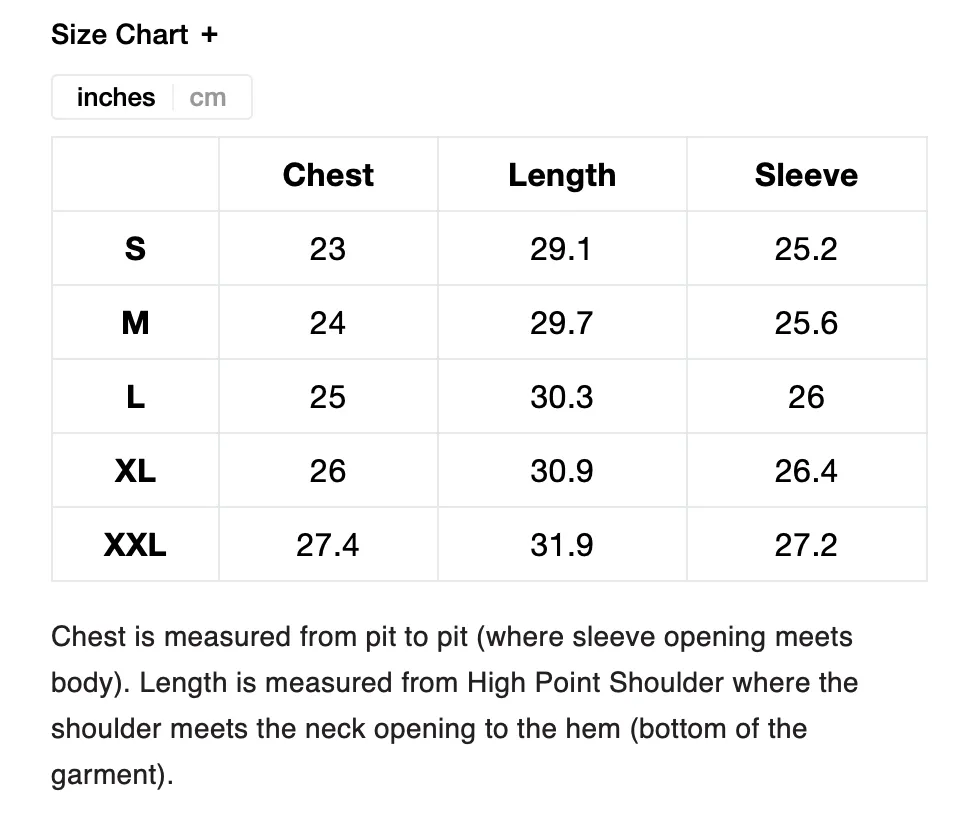958x824 pixels.
Task: Click the chest measurement description paragraph
Action: pyautogui.click(x=455, y=706)
